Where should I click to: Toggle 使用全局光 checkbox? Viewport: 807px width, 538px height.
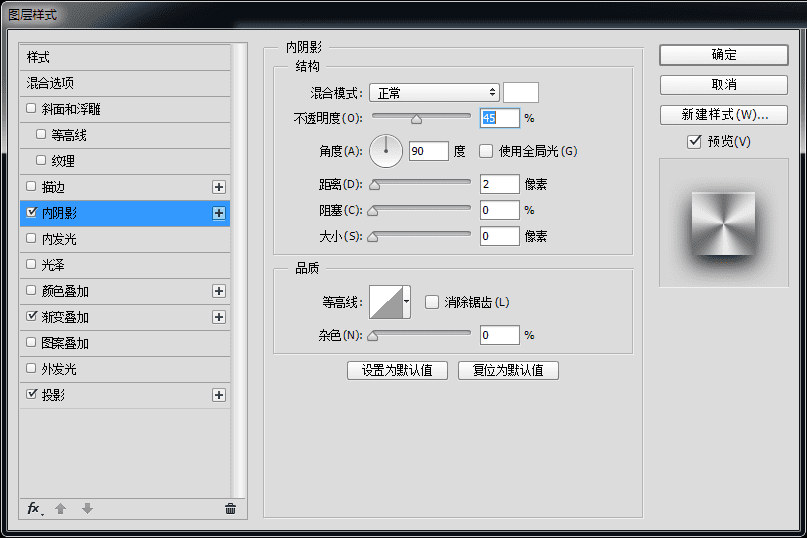[486, 151]
